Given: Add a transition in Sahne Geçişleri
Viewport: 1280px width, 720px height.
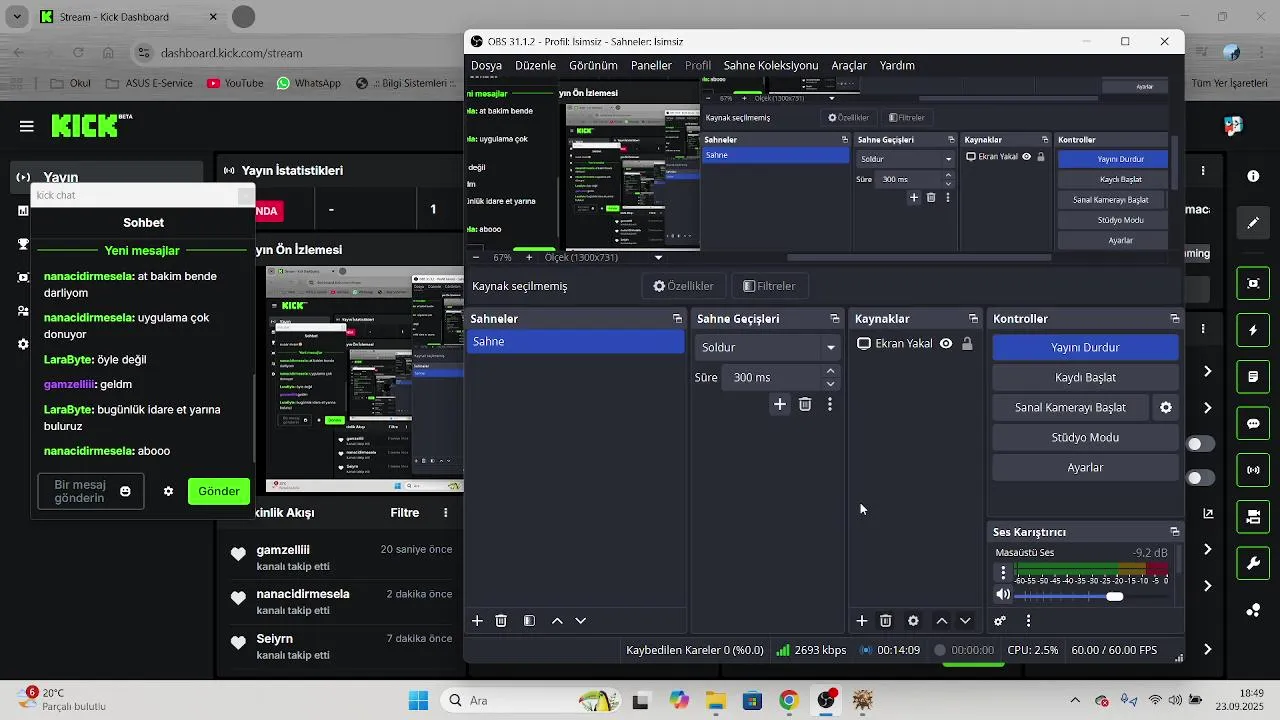Looking at the screenshot, I should point(780,404).
